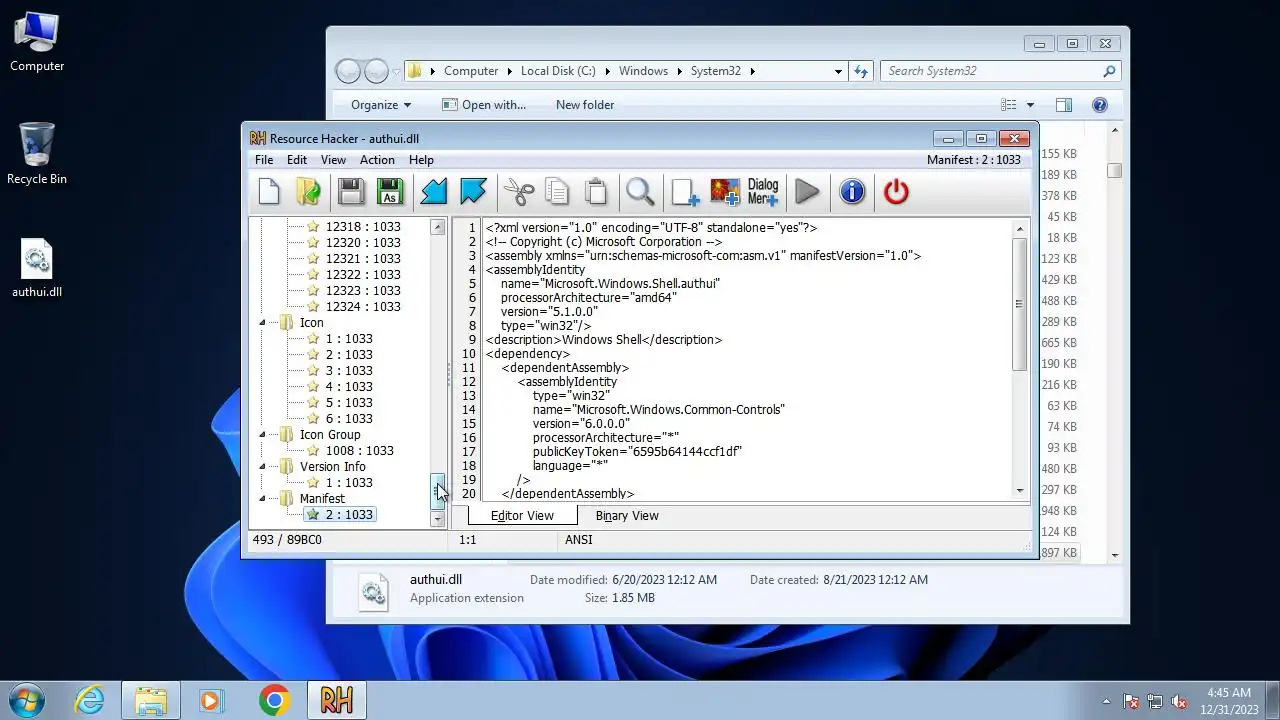Click the Forward button in Explorer window
1280x720 pixels.
[376, 71]
